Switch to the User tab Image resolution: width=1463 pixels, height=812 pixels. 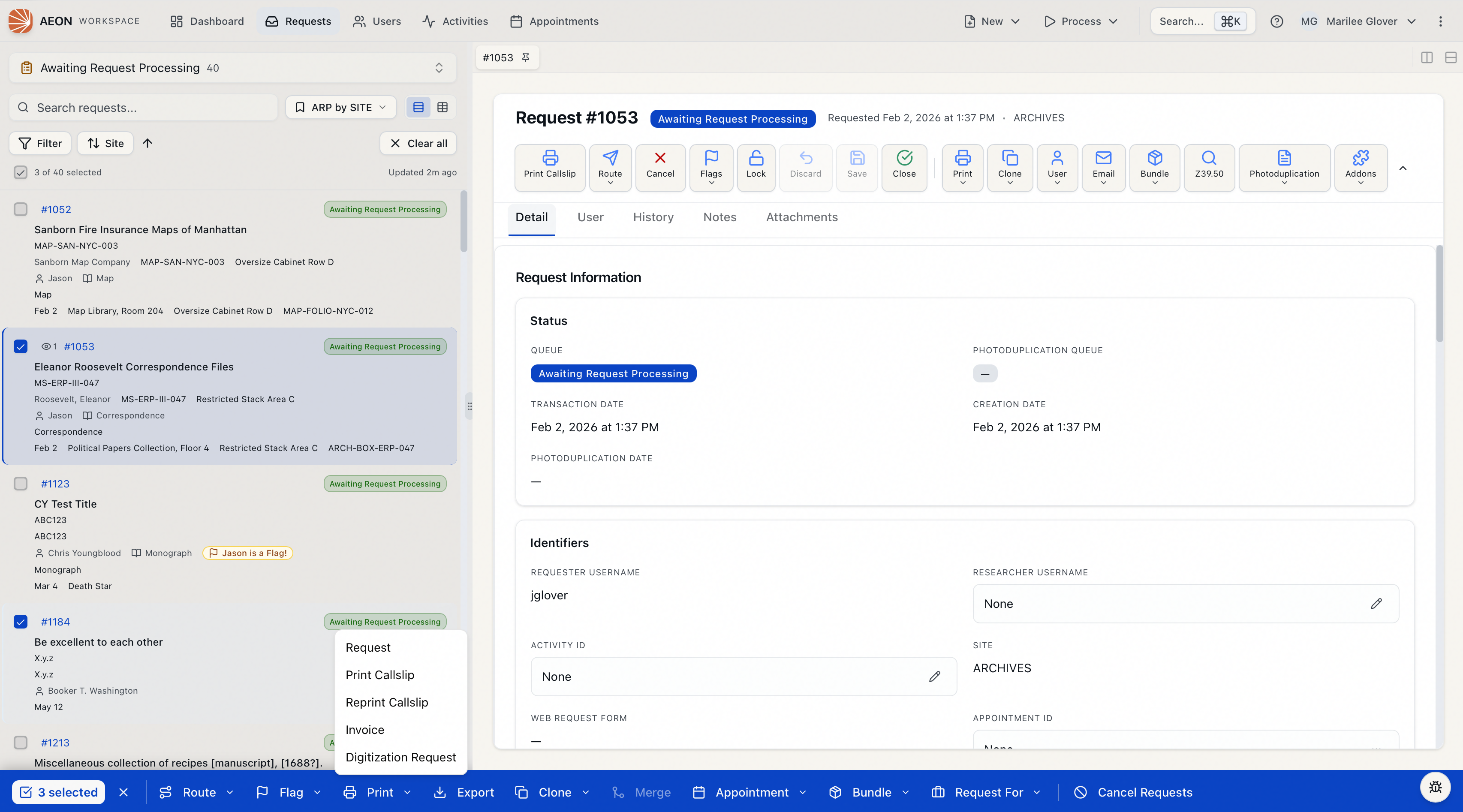coord(590,217)
